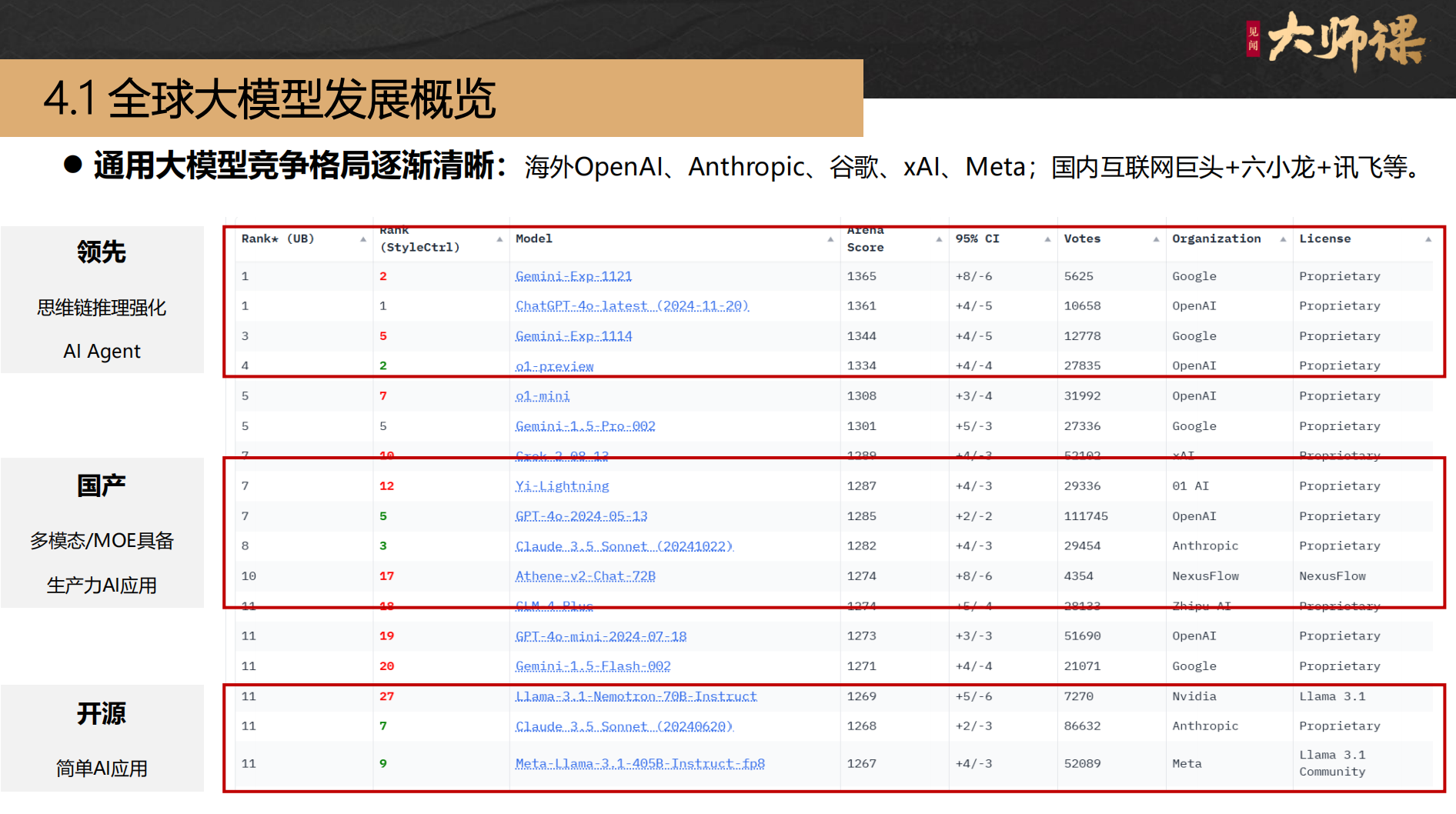Select the organization cell Anthropic for Claude 20241022
The image size is (1456, 814).
pos(1205,546)
